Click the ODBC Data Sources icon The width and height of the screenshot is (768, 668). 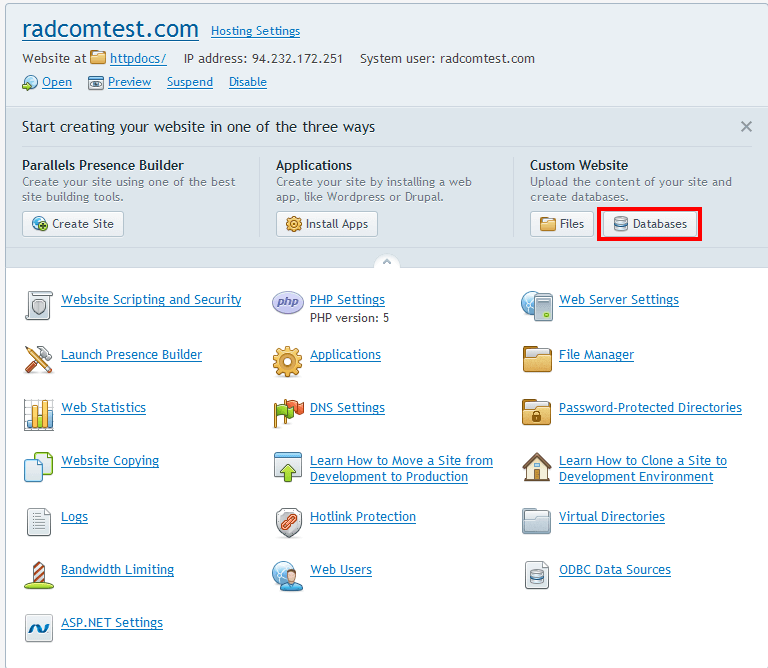tap(537, 575)
